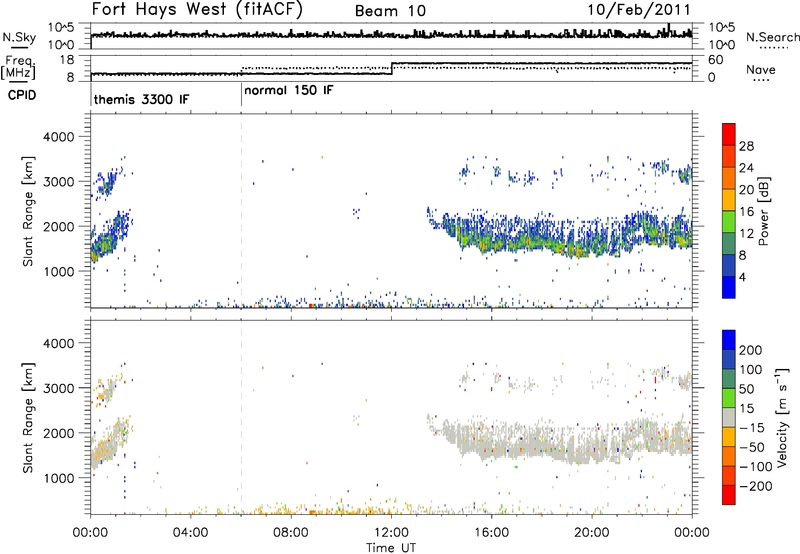Click the 'Fort Hays West (fitACF)' title
The width and height of the screenshot is (800, 554).
coord(197,9)
